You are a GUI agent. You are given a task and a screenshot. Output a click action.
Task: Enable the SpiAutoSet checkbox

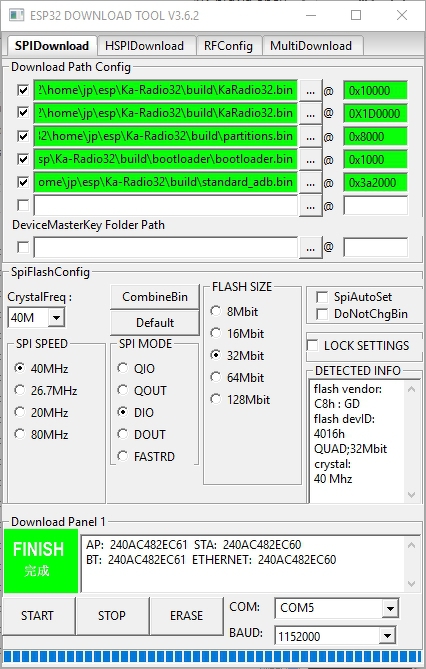click(322, 297)
